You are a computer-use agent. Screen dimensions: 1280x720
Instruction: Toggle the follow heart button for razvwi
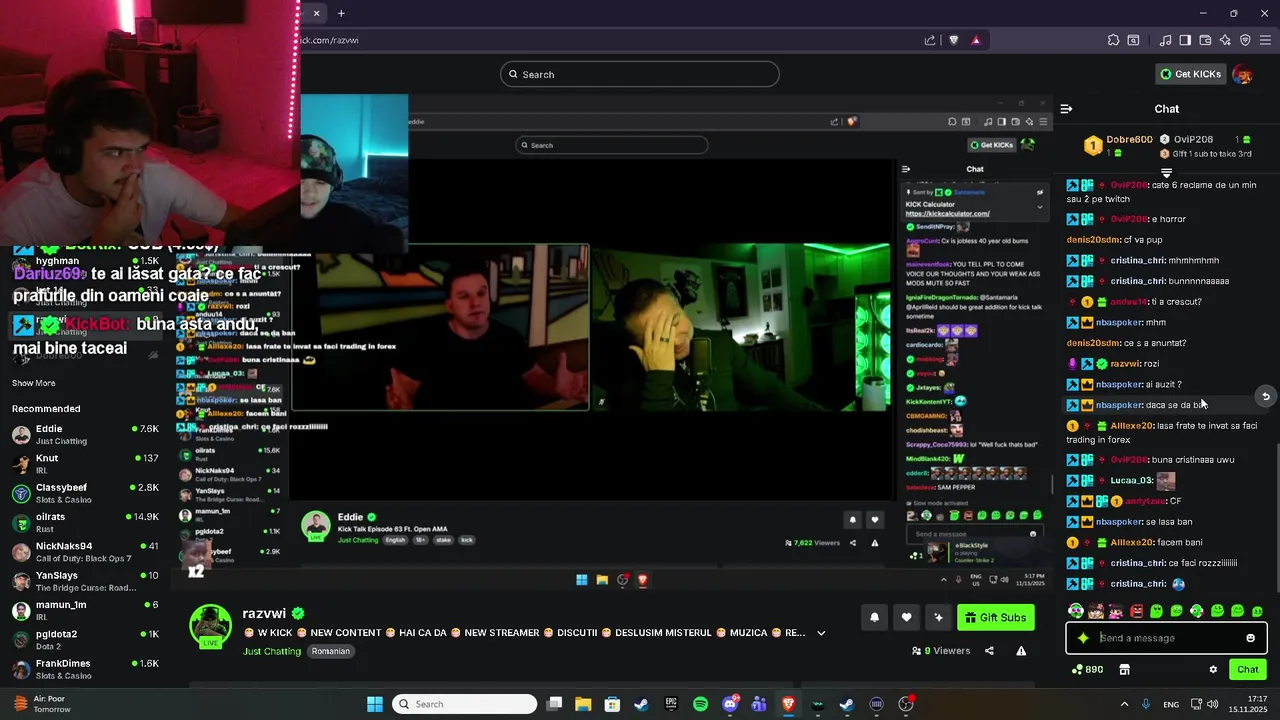tap(906, 617)
